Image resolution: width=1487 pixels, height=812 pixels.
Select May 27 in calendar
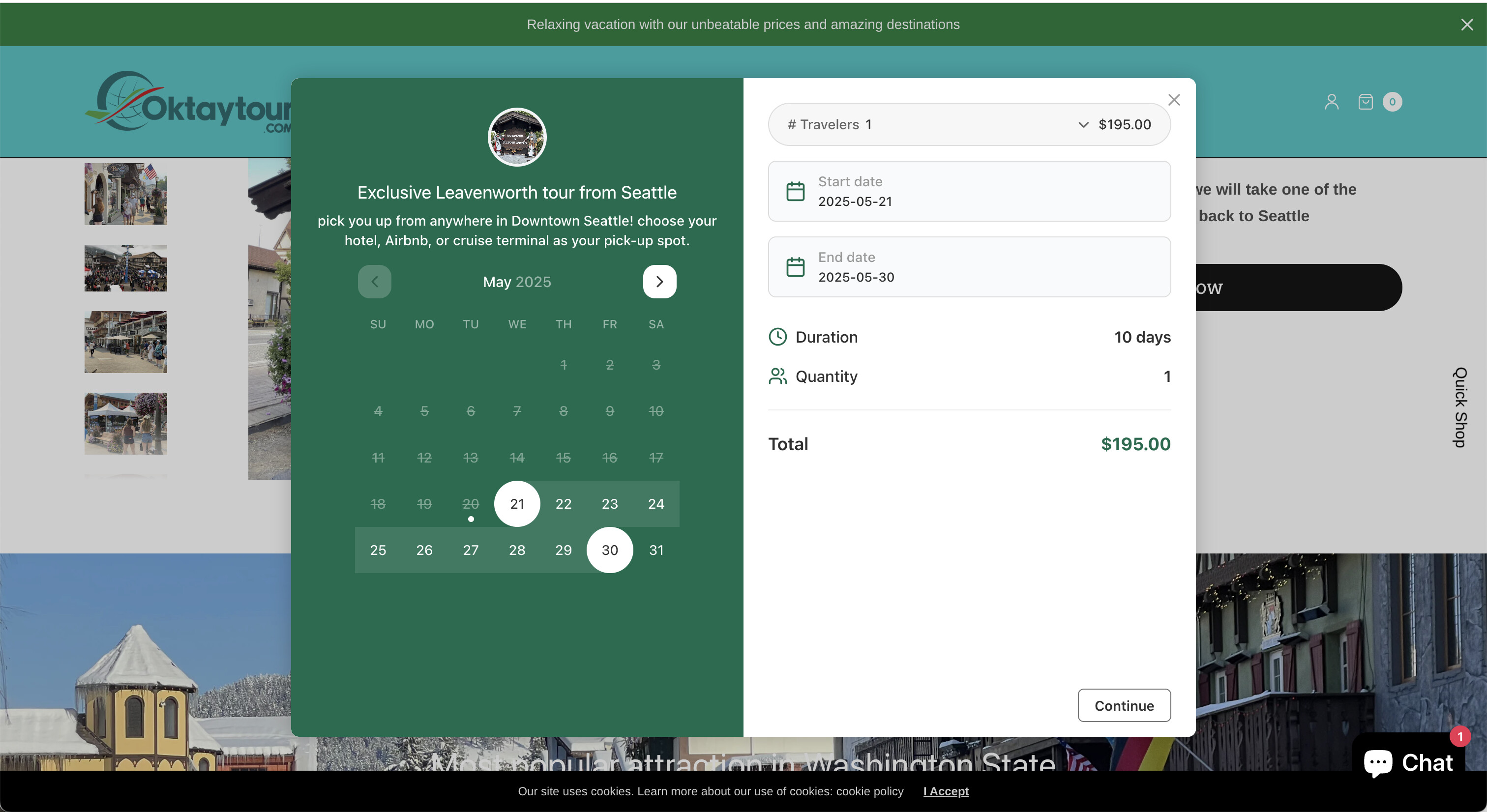tap(471, 550)
